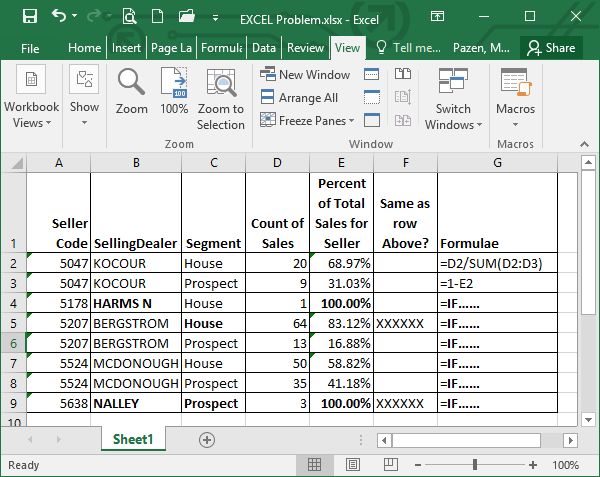Viewport: 600px width, 477px height.
Task: Select row 6 header
Action: (13, 343)
